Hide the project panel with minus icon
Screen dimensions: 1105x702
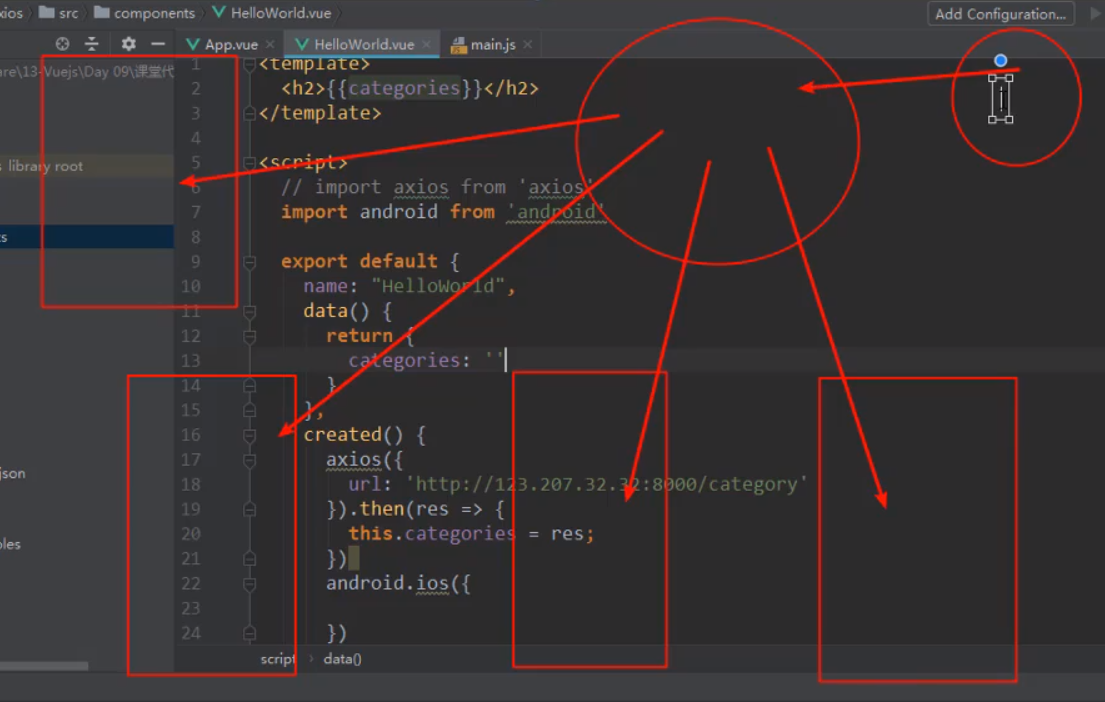pyautogui.click(x=158, y=44)
